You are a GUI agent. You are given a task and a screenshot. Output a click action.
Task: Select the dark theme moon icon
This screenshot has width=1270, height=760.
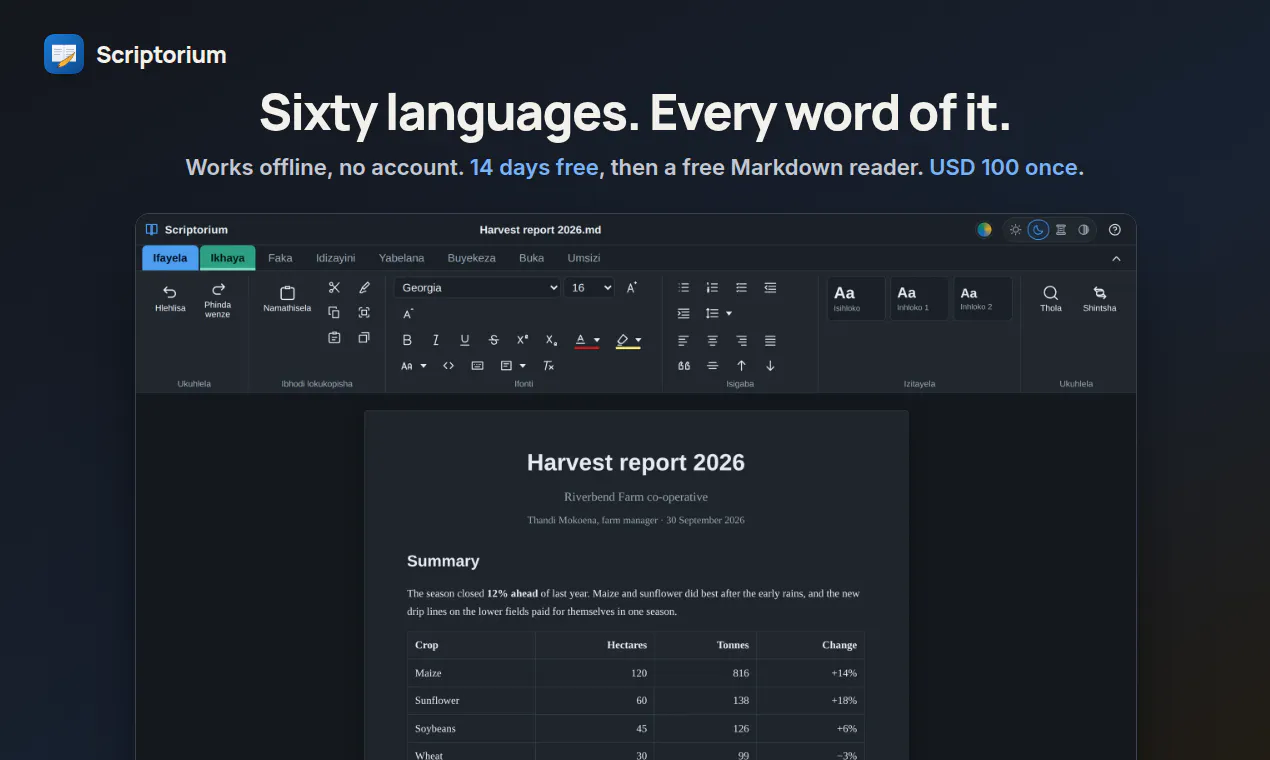coord(1038,230)
